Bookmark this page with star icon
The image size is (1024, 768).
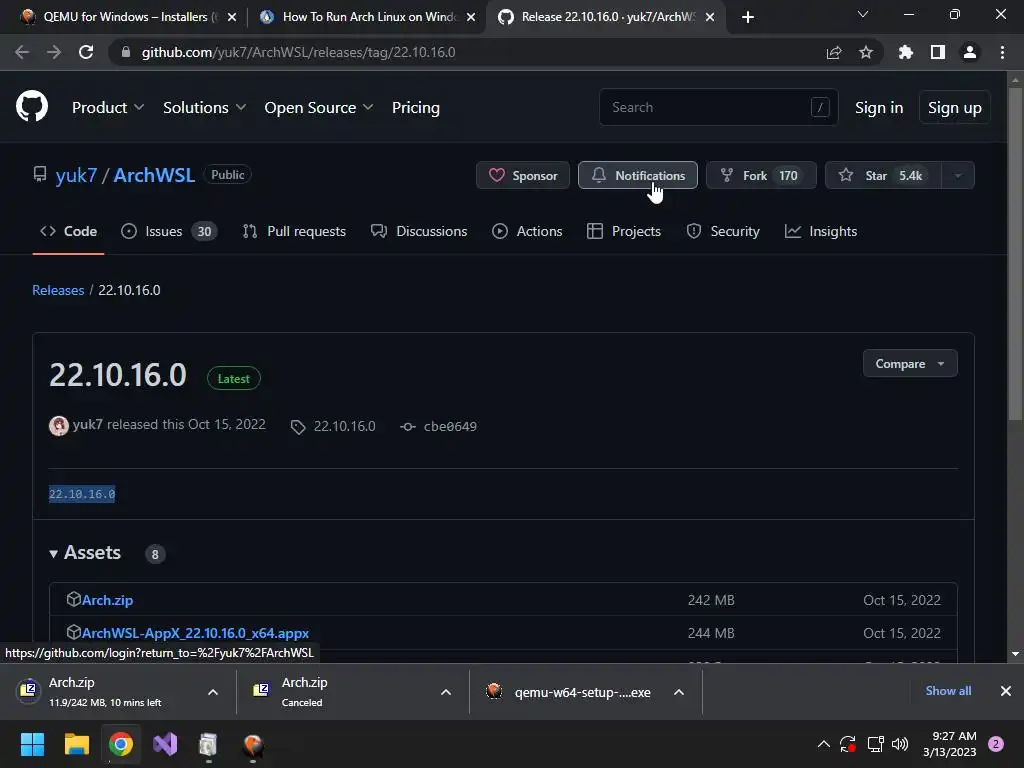pyautogui.click(x=866, y=52)
